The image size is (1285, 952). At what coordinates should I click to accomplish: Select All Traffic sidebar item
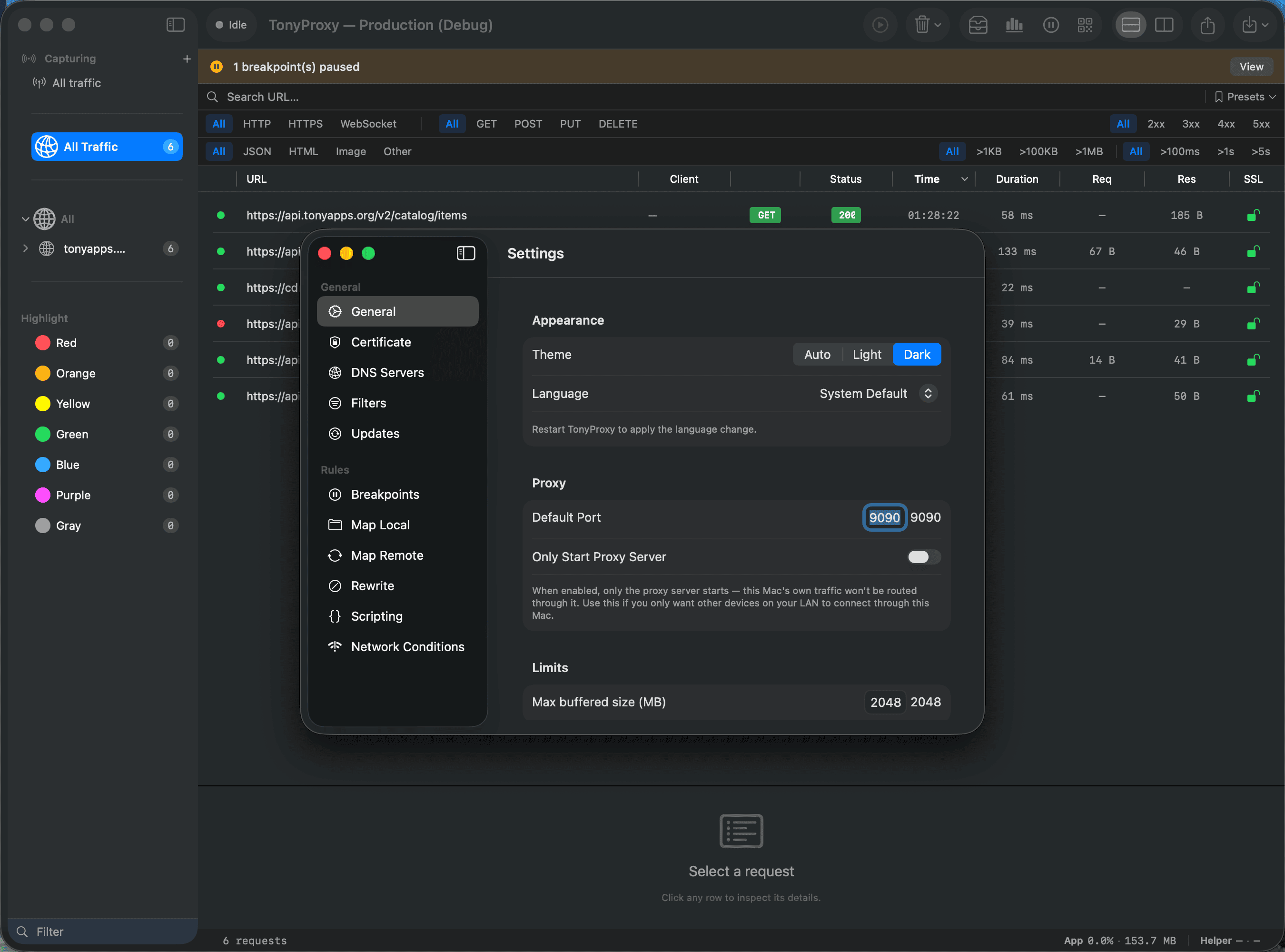pos(107,147)
